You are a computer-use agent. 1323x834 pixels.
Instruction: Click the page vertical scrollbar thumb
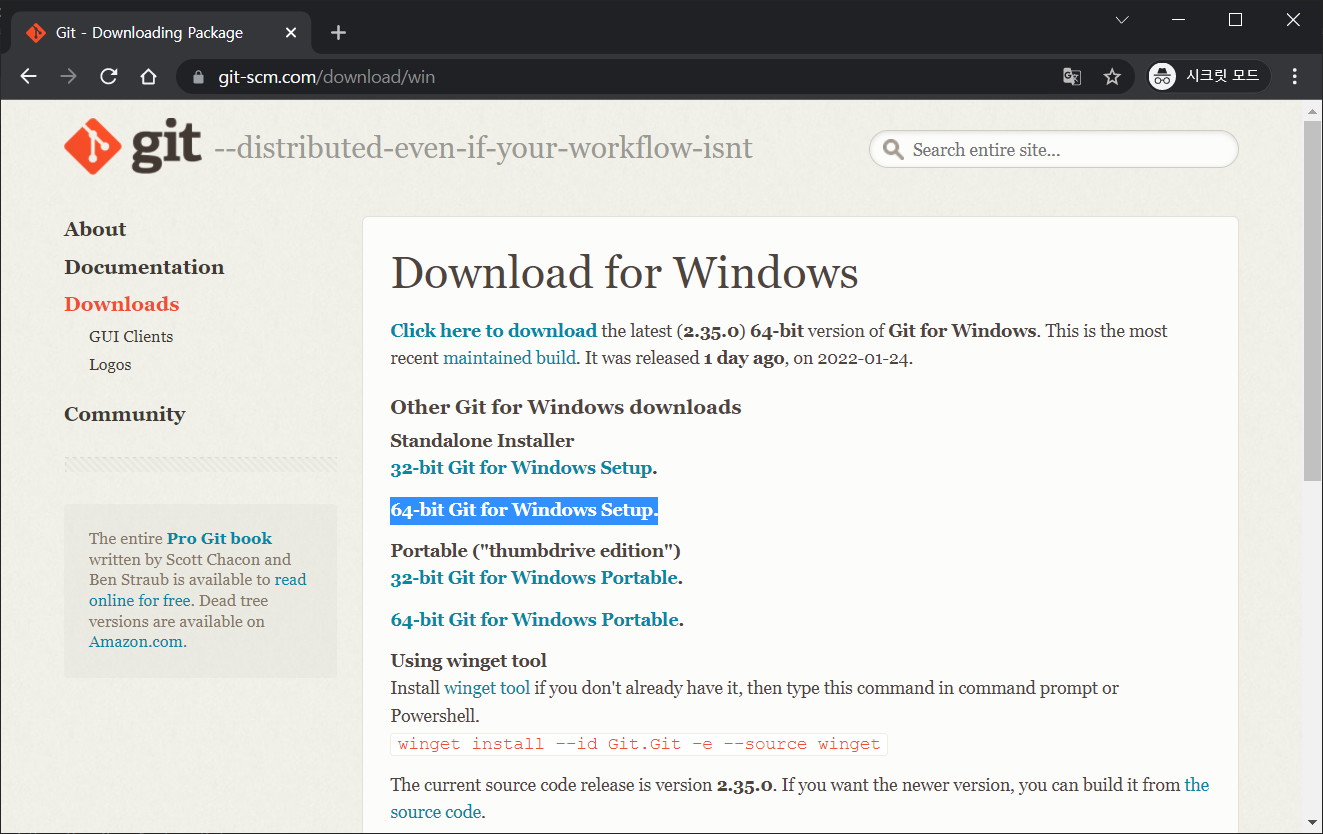pyautogui.click(x=1312, y=300)
